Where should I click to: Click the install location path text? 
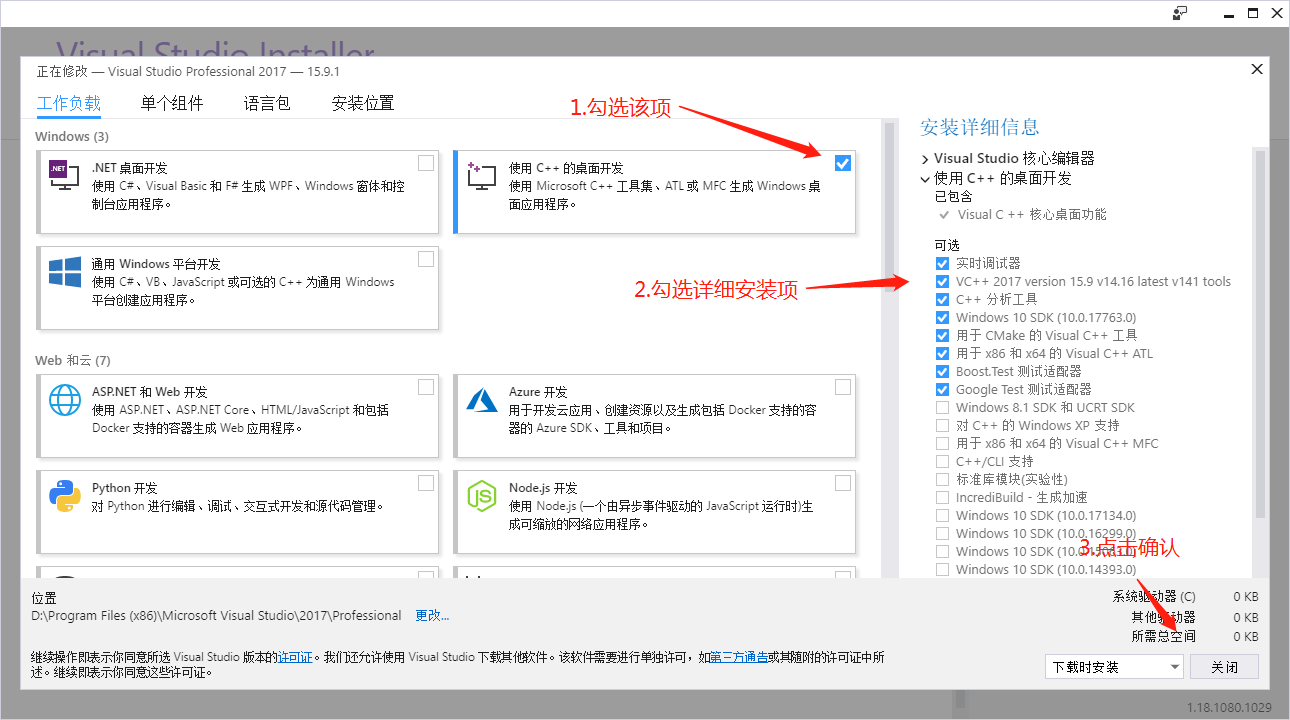coord(216,616)
